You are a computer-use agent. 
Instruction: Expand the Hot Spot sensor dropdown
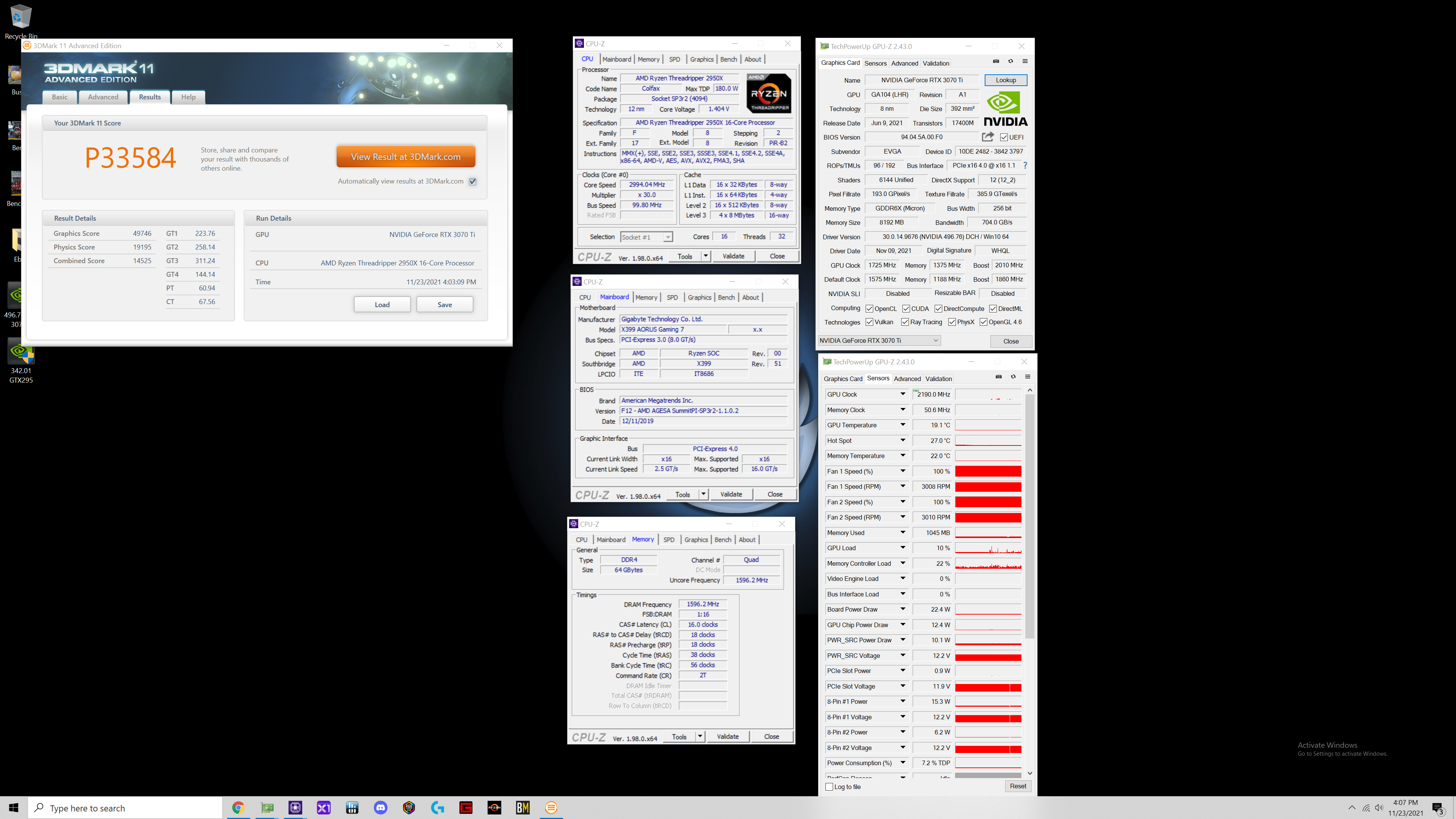click(x=903, y=440)
